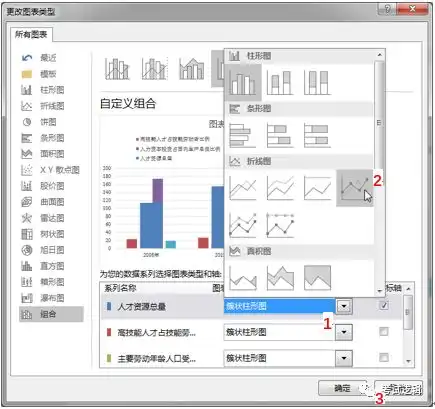Choose stacked column chart in gallery

coord(280,83)
